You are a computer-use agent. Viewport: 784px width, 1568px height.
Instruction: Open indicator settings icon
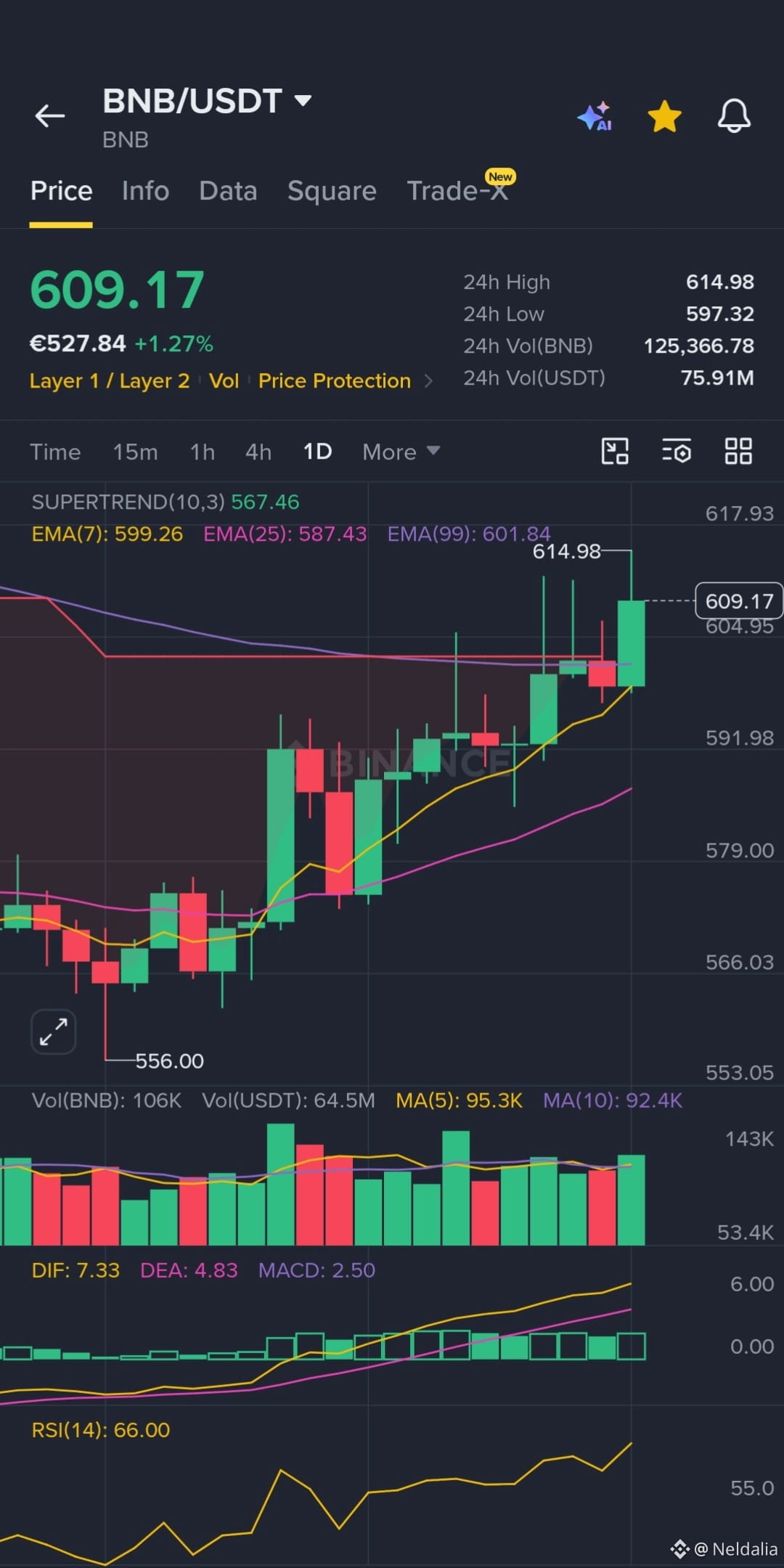click(677, 452)
